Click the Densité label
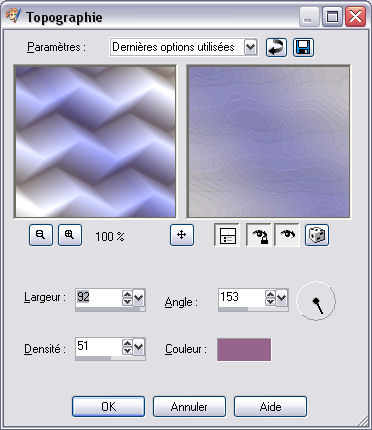372x430 pixels. click(45, 349)
